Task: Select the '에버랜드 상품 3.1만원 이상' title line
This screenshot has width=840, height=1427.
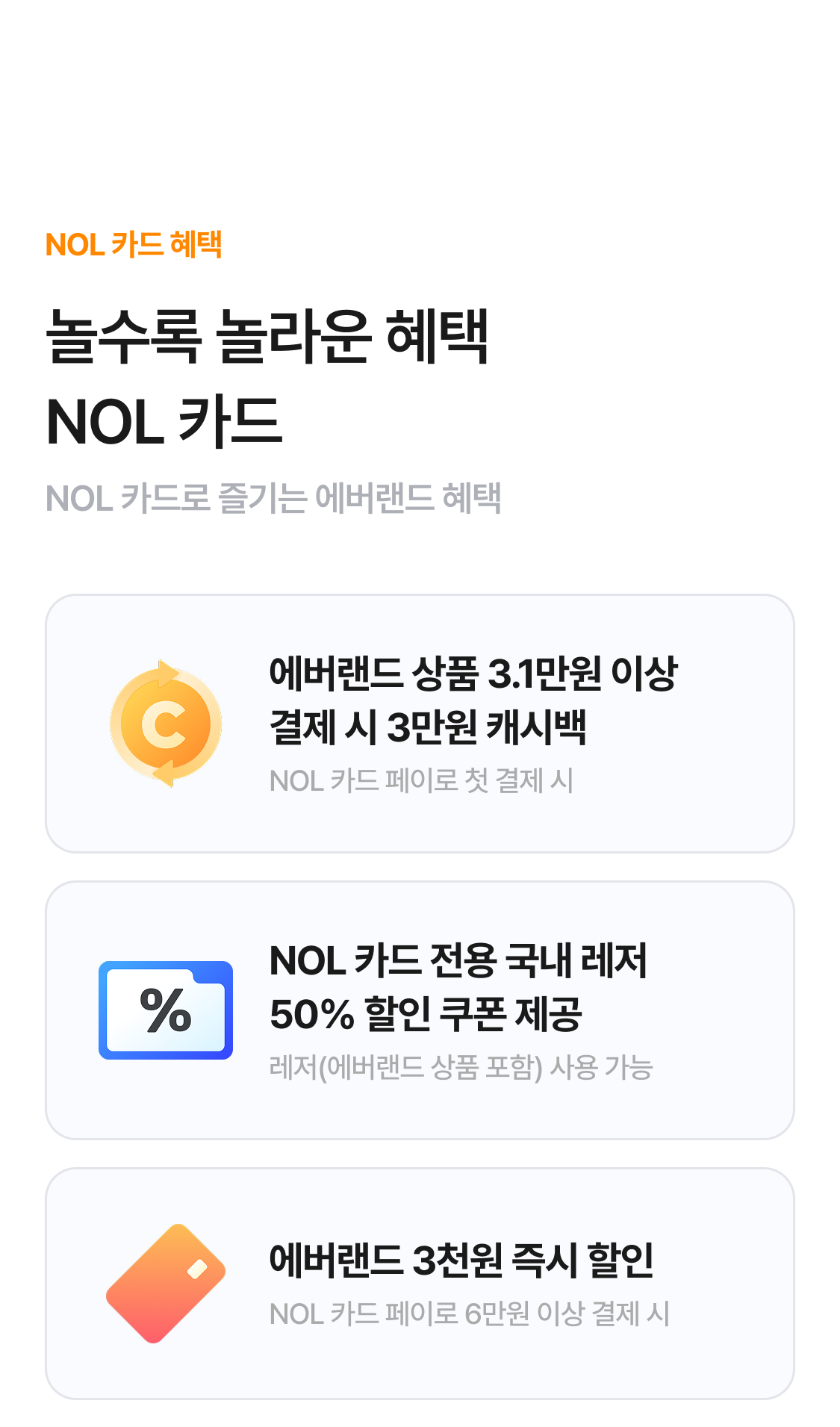Action: pos(473,673)
